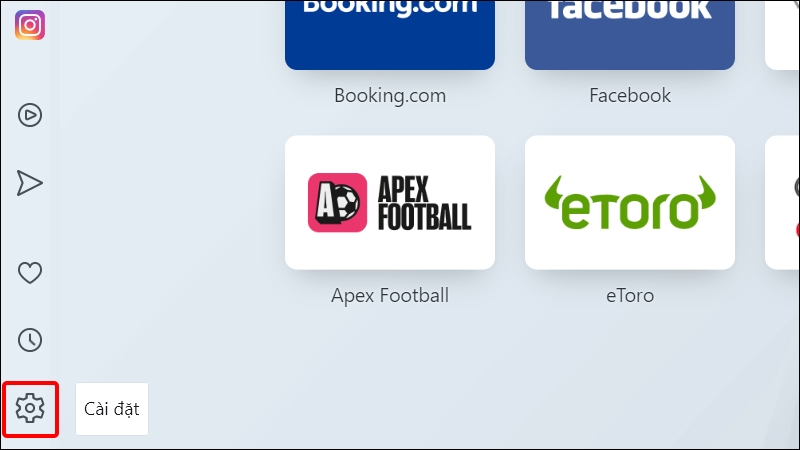Click the eToro caption text

(x=630, y=295)
